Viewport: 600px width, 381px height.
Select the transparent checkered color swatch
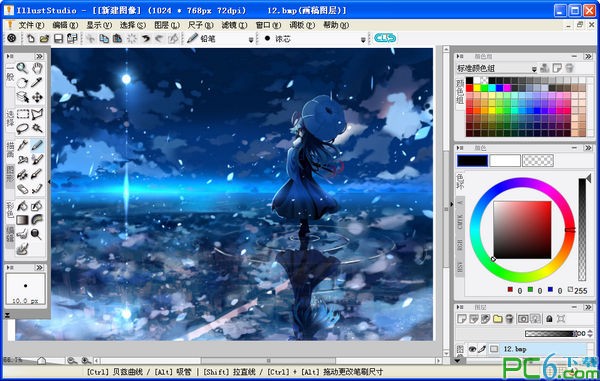(538, 160)
